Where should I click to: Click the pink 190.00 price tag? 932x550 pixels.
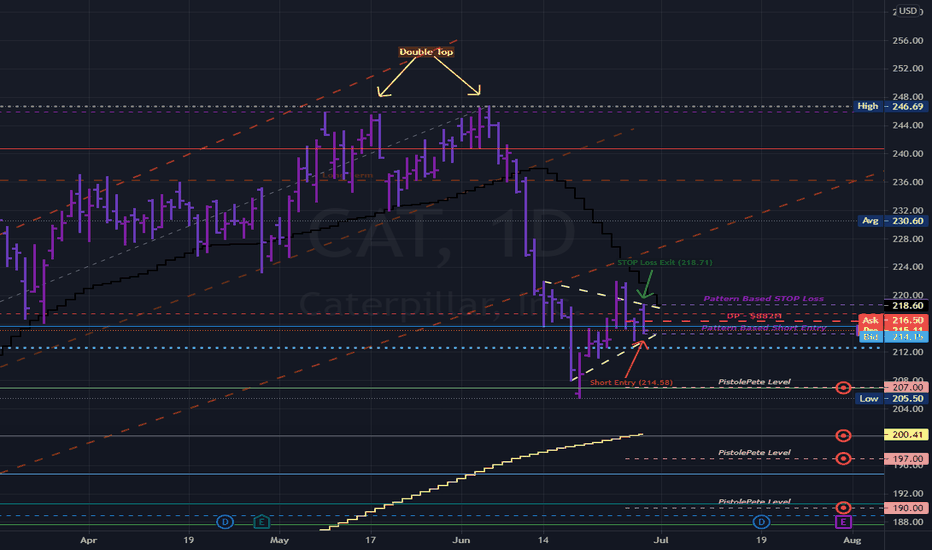click(x=906, y=508)
